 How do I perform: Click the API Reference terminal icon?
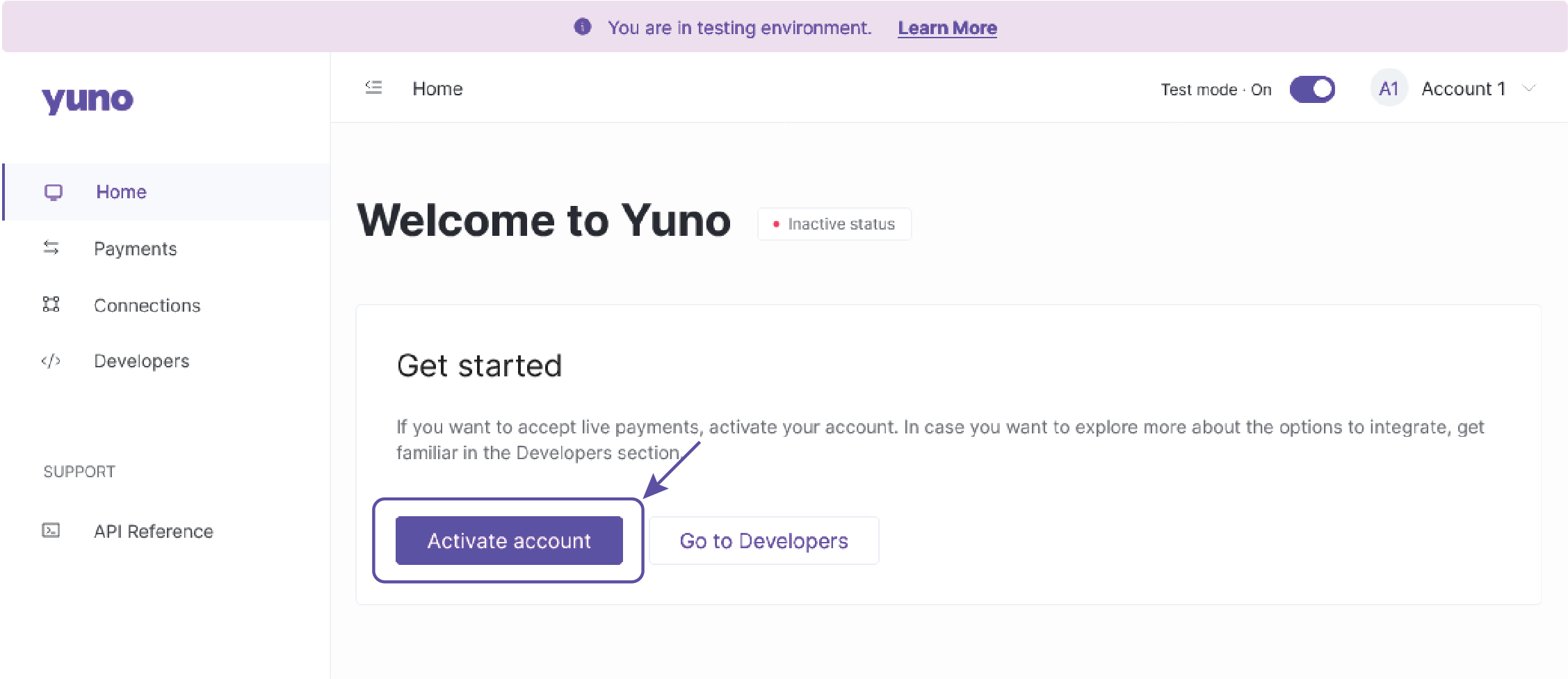click(x=51, y=531)
